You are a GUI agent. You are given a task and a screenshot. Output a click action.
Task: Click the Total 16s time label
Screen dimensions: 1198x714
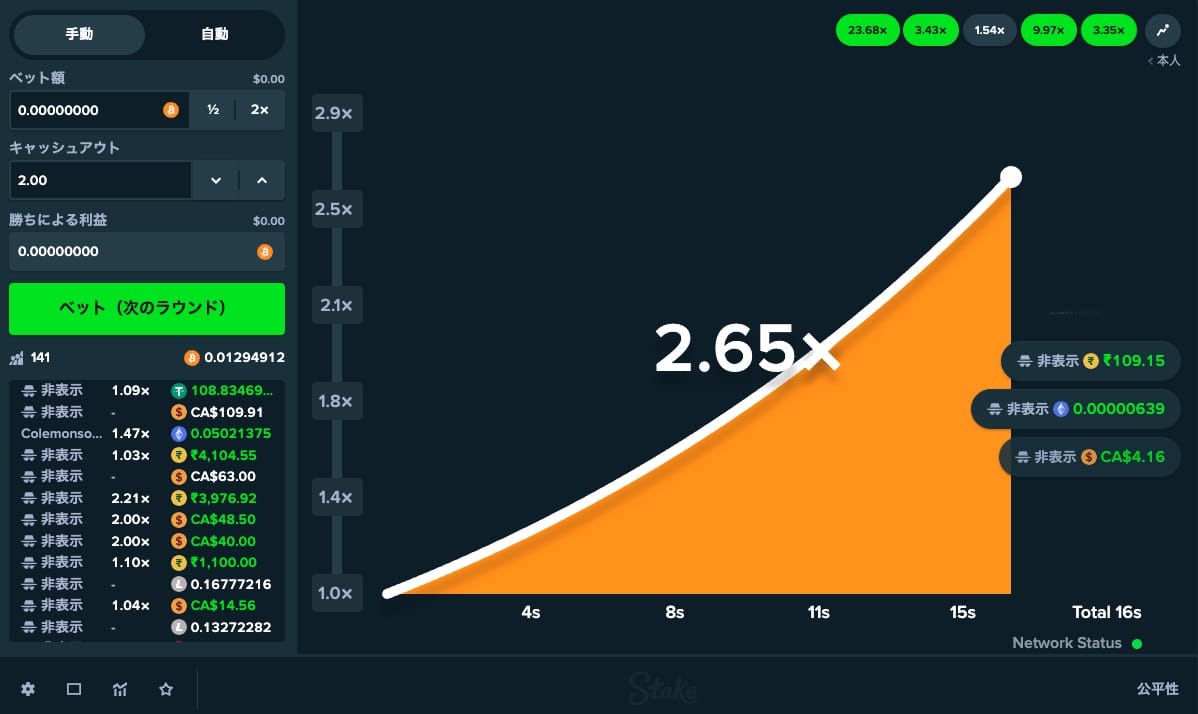point(1106,612)
